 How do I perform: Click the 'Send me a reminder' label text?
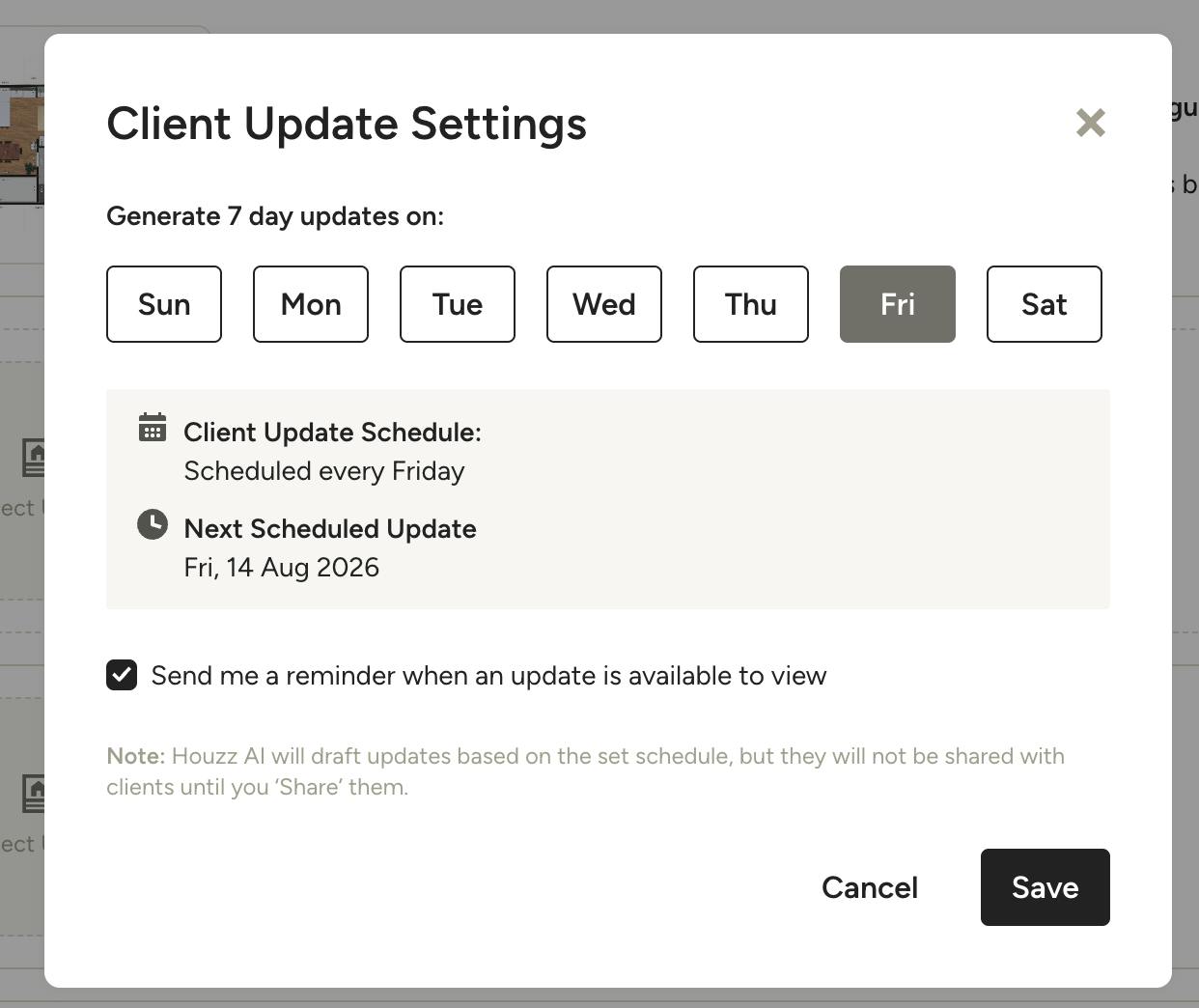(488, 676)
